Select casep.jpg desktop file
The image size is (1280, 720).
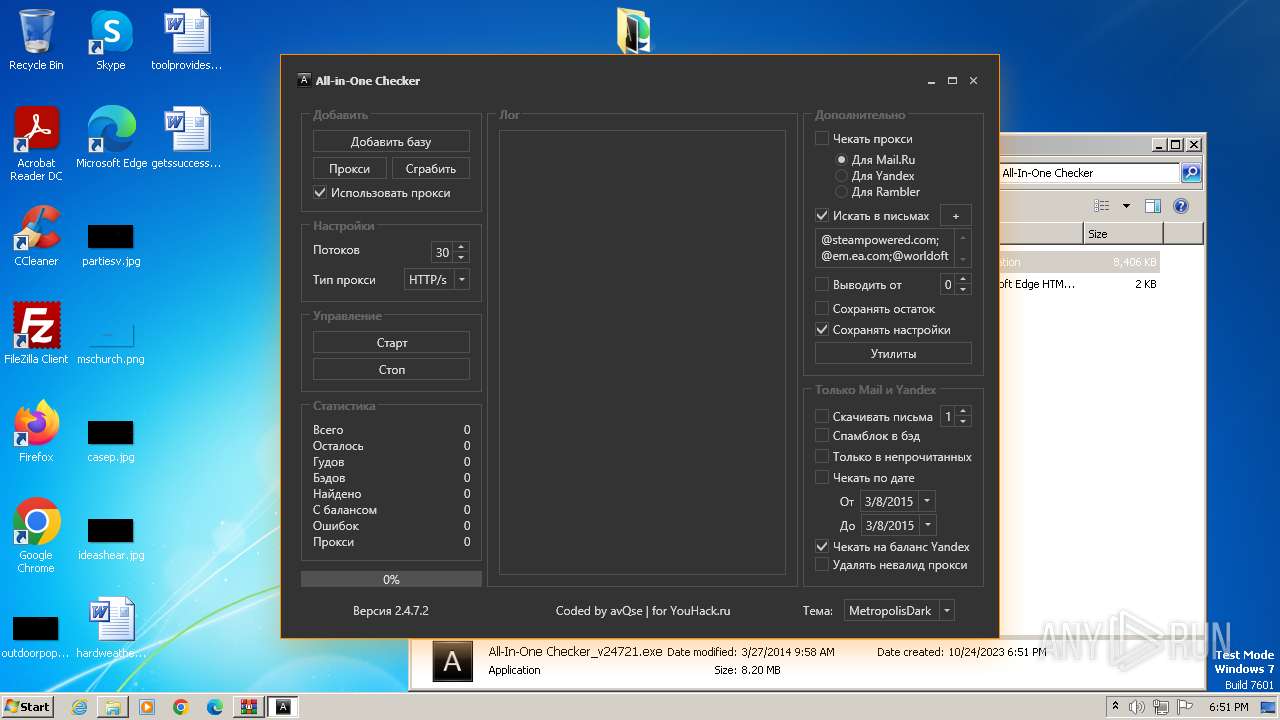coord(111,441)
